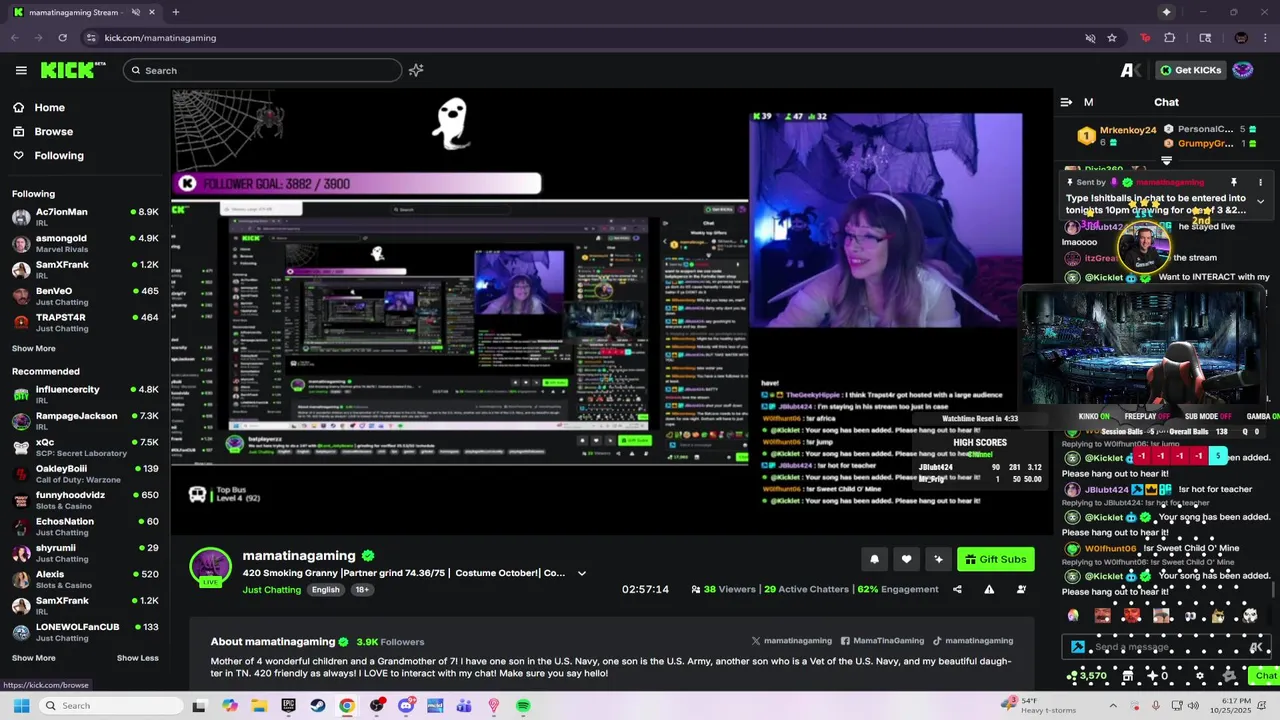Reload the page in Chrome

pos(62,38)
